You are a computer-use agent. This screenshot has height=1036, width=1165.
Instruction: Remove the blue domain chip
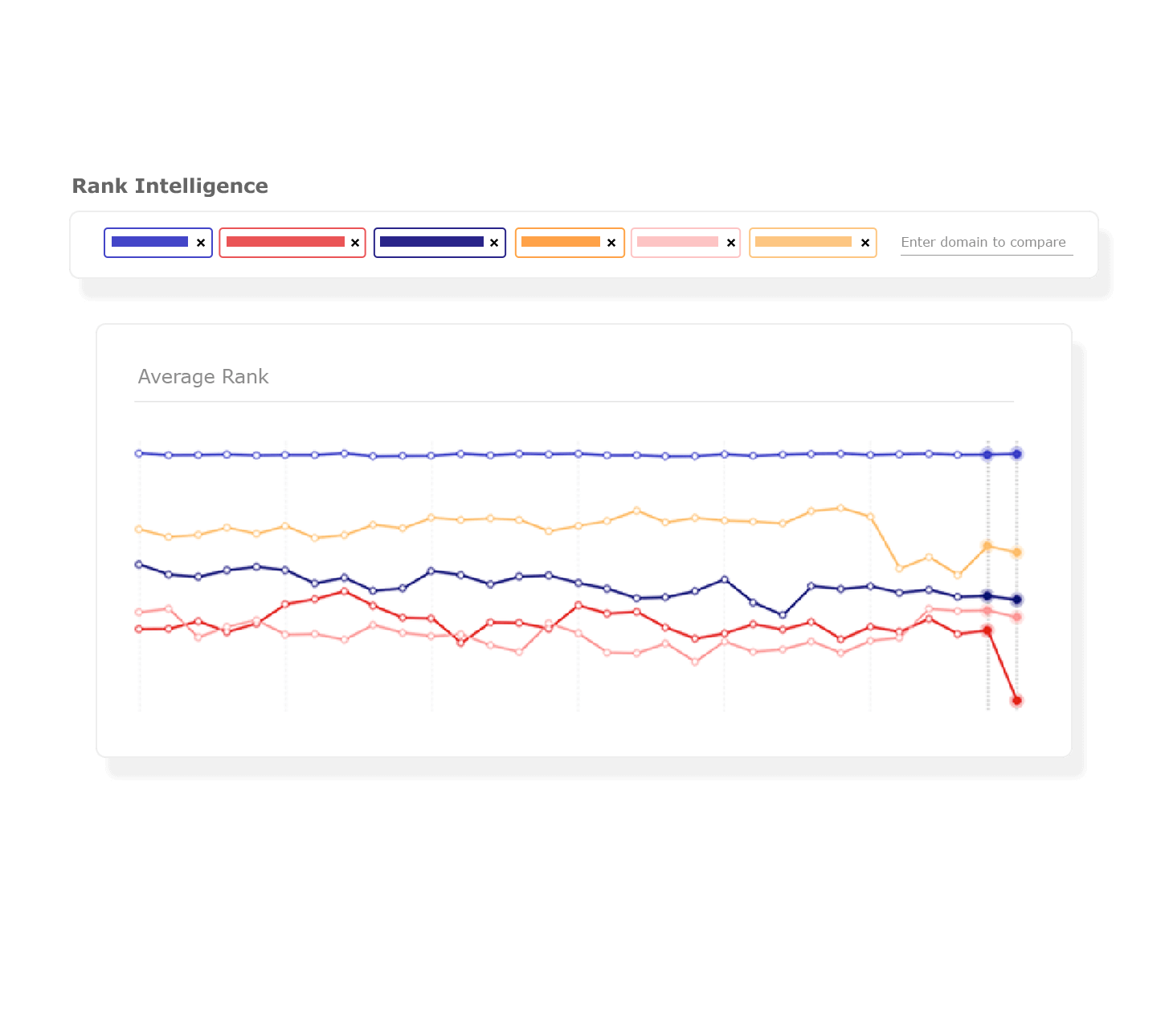coord(201,242)
